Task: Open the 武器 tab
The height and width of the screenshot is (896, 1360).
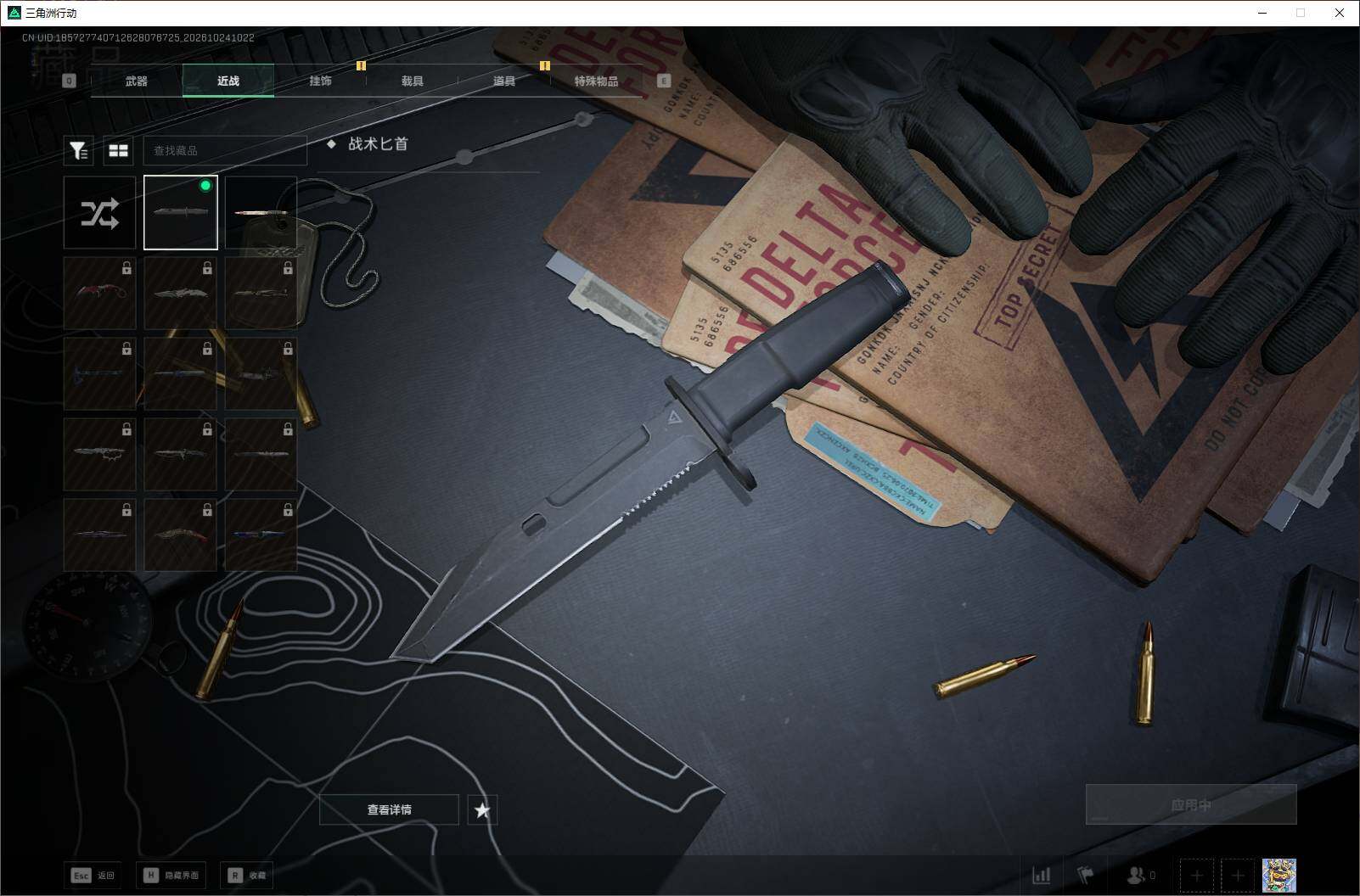Action: (137, 81)
